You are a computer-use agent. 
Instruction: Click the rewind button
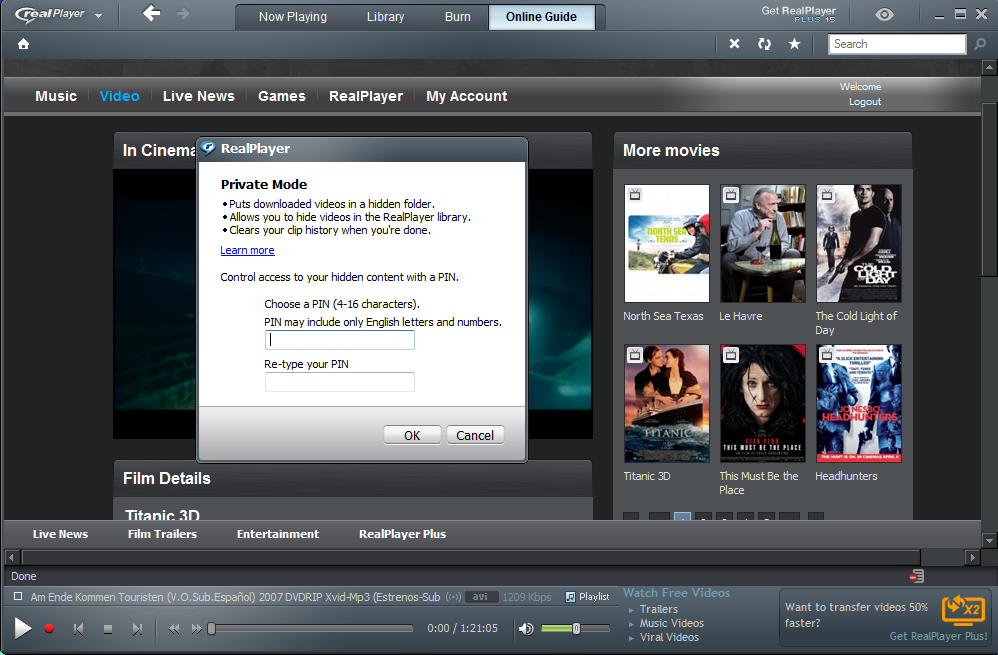click(174, 629)
